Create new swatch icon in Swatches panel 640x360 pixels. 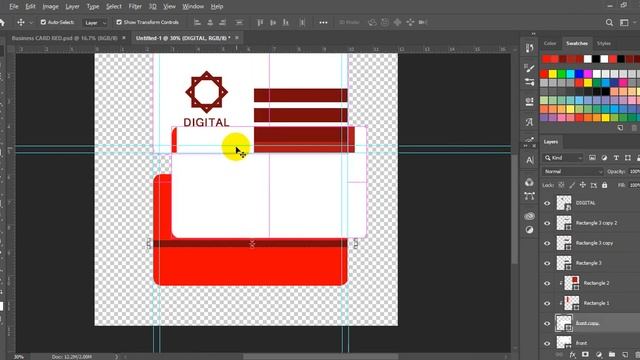click(620, 128)
